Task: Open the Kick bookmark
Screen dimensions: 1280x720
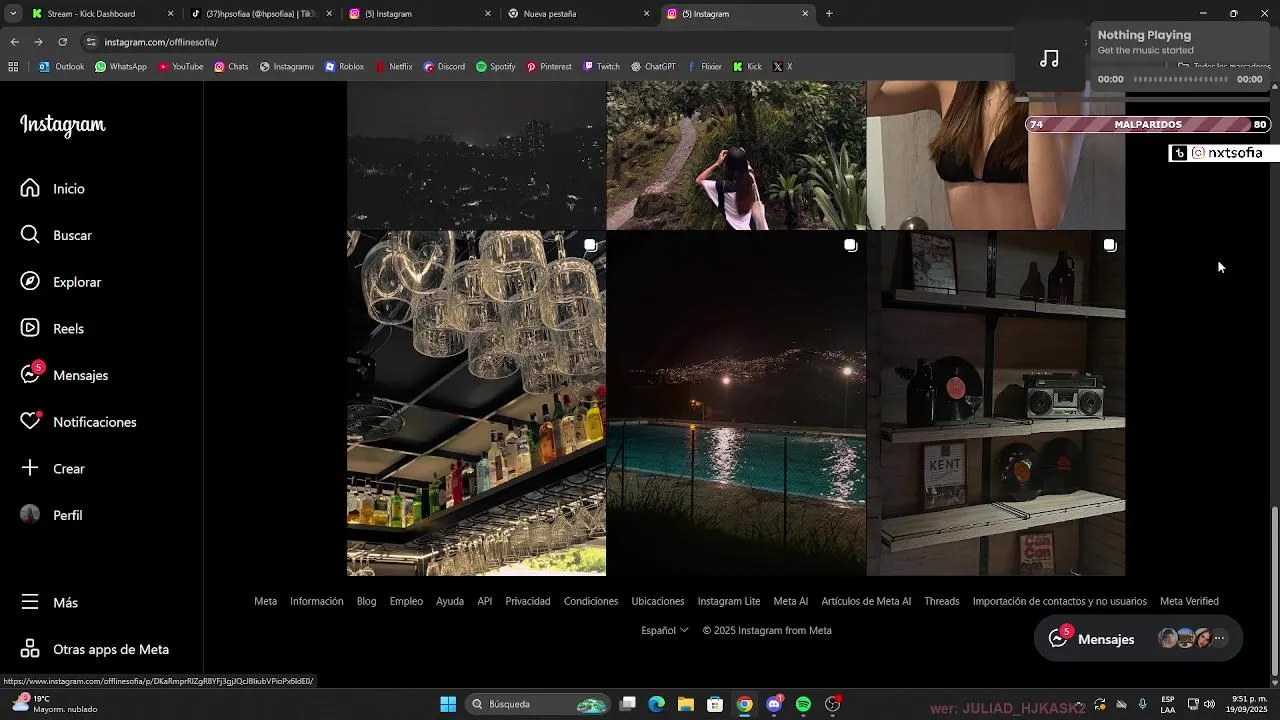Action: point(747,67)
